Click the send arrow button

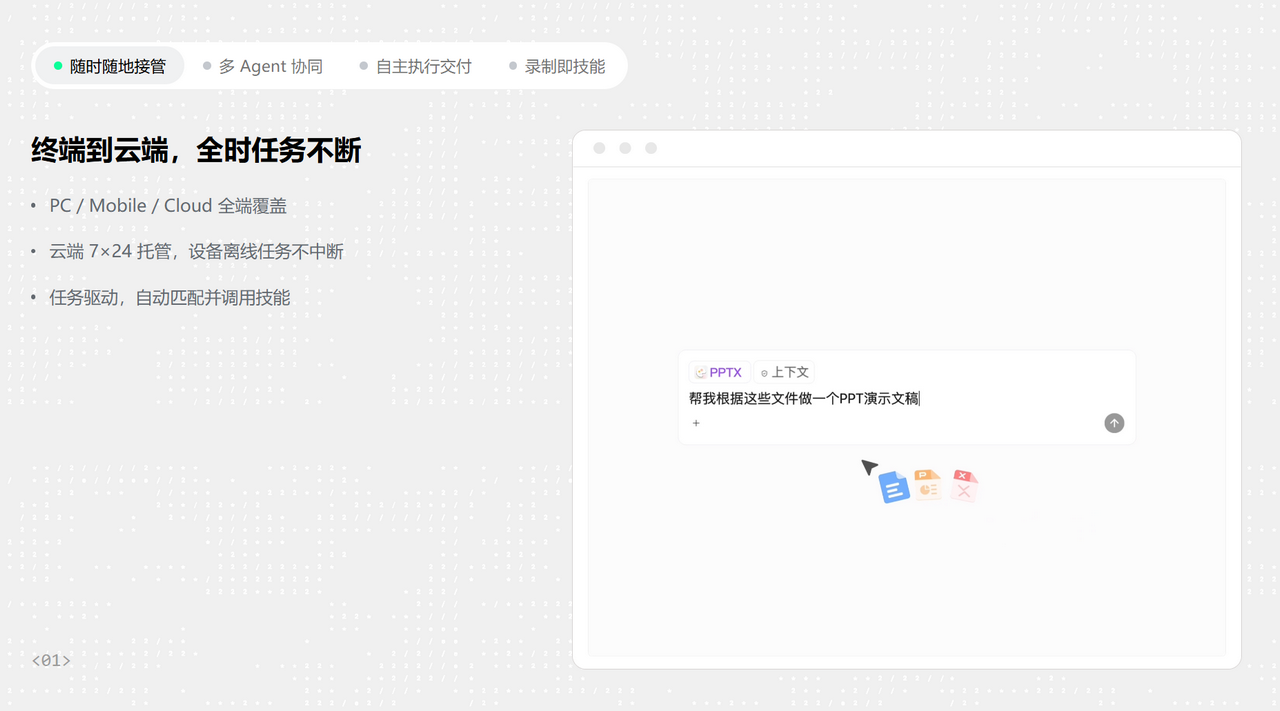coord(1114,423)
